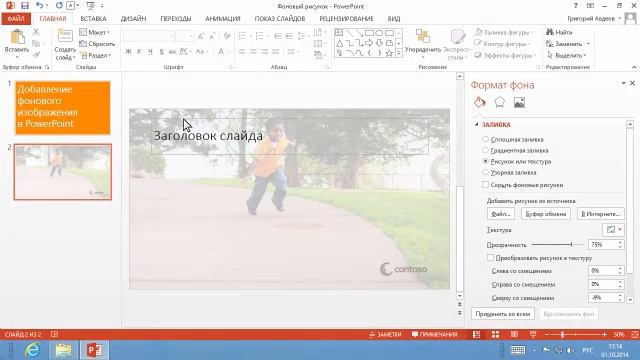Viewport: 640px width, 360px height.
Task: Open the Раздел section dropdown
Action: point(95,55)
